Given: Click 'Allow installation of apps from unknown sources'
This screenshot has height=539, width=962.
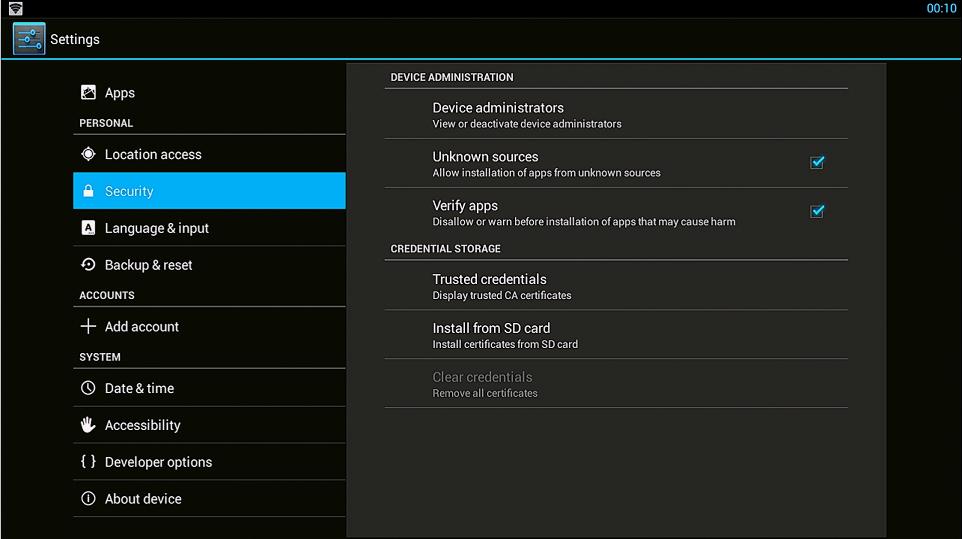Looking at the screenshot, I should tap(547, 173).
